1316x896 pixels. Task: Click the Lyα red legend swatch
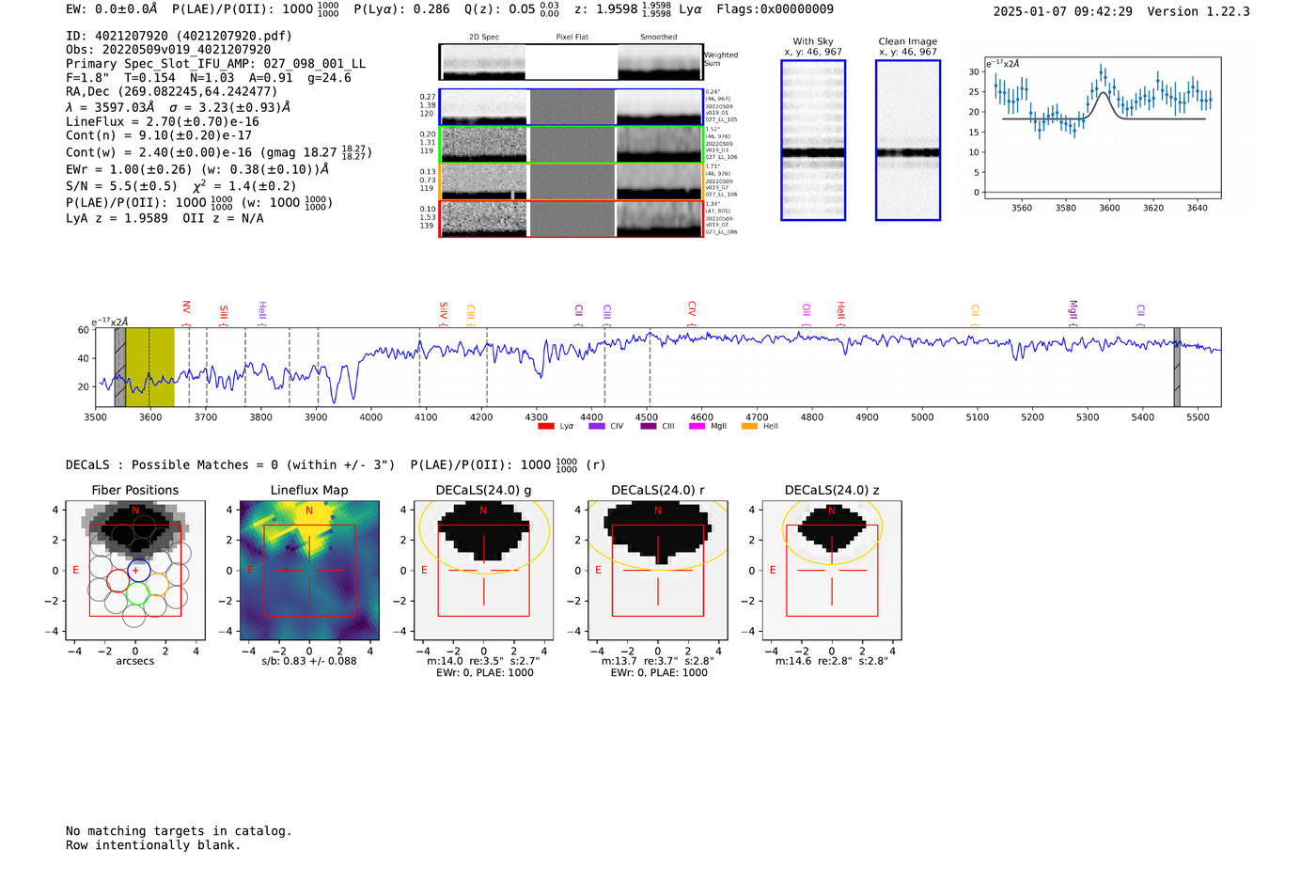545,426
